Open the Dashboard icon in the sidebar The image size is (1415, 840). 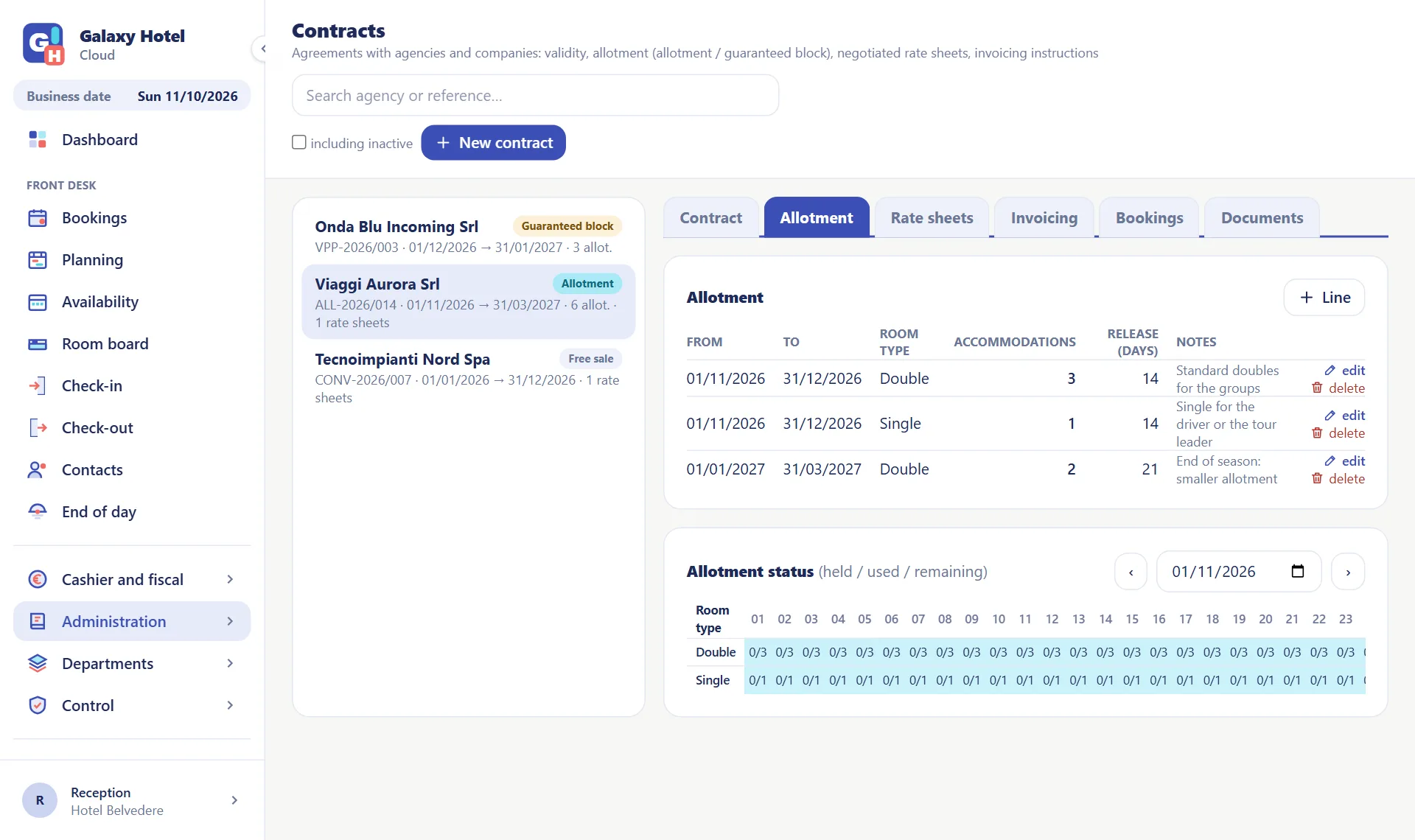38,139
